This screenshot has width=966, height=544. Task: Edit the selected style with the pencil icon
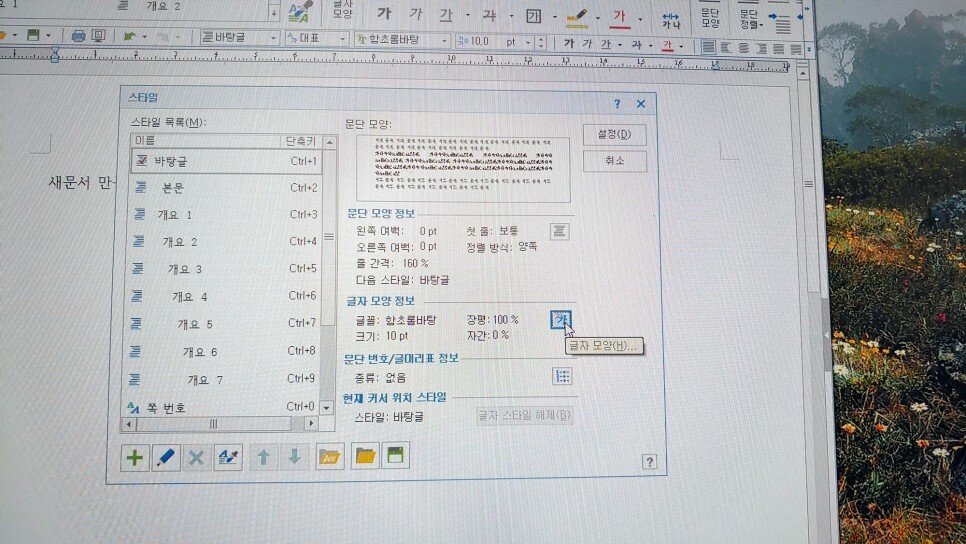166,457
